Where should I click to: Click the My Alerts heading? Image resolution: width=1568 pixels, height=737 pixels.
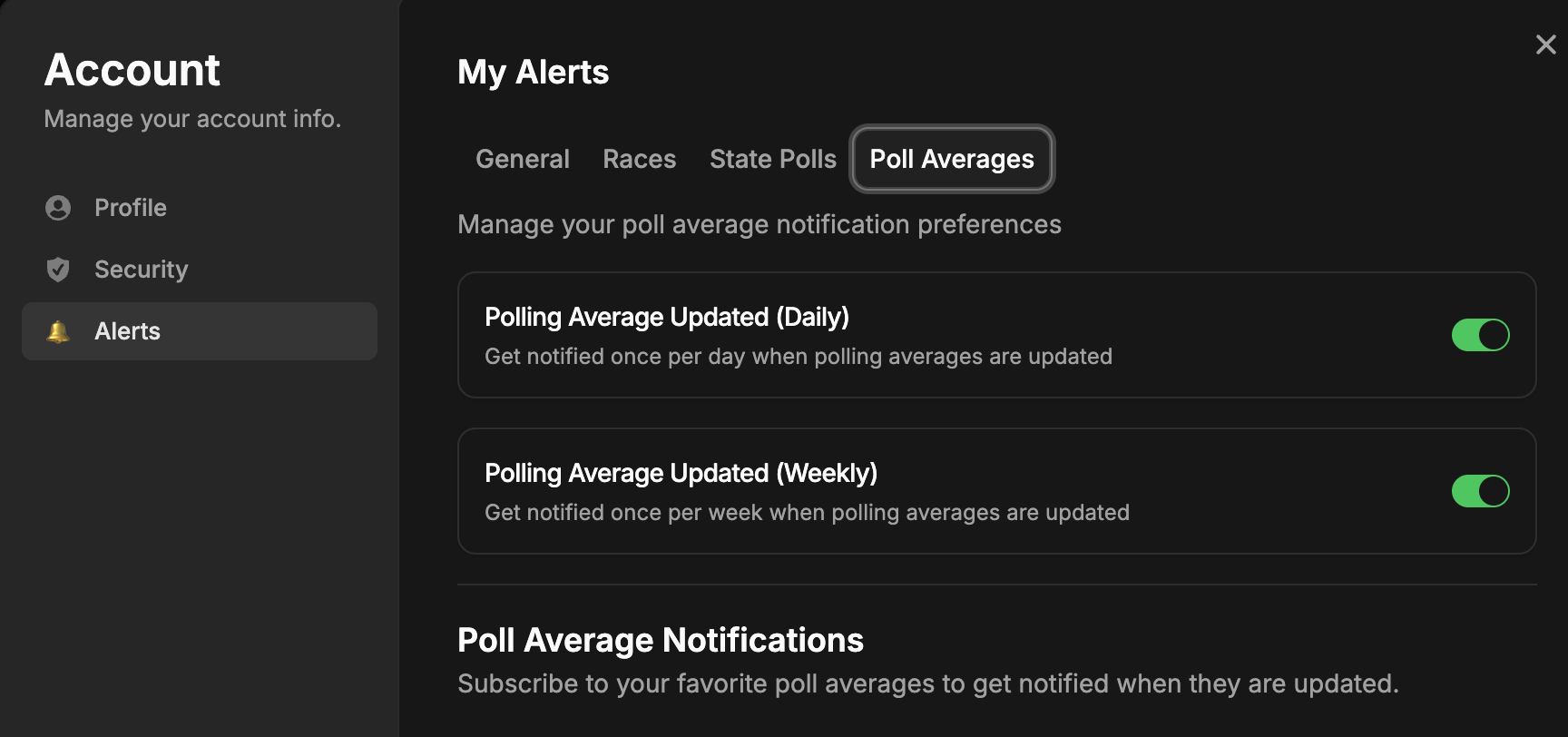tap(533, 73)
